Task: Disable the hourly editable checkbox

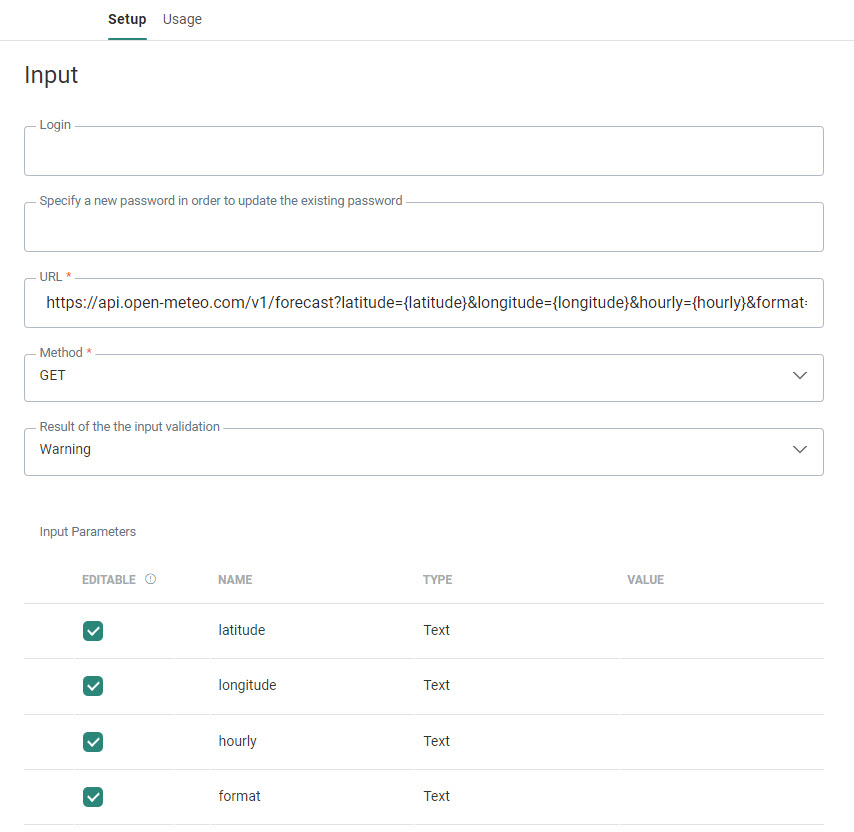Action: [93, 742]
